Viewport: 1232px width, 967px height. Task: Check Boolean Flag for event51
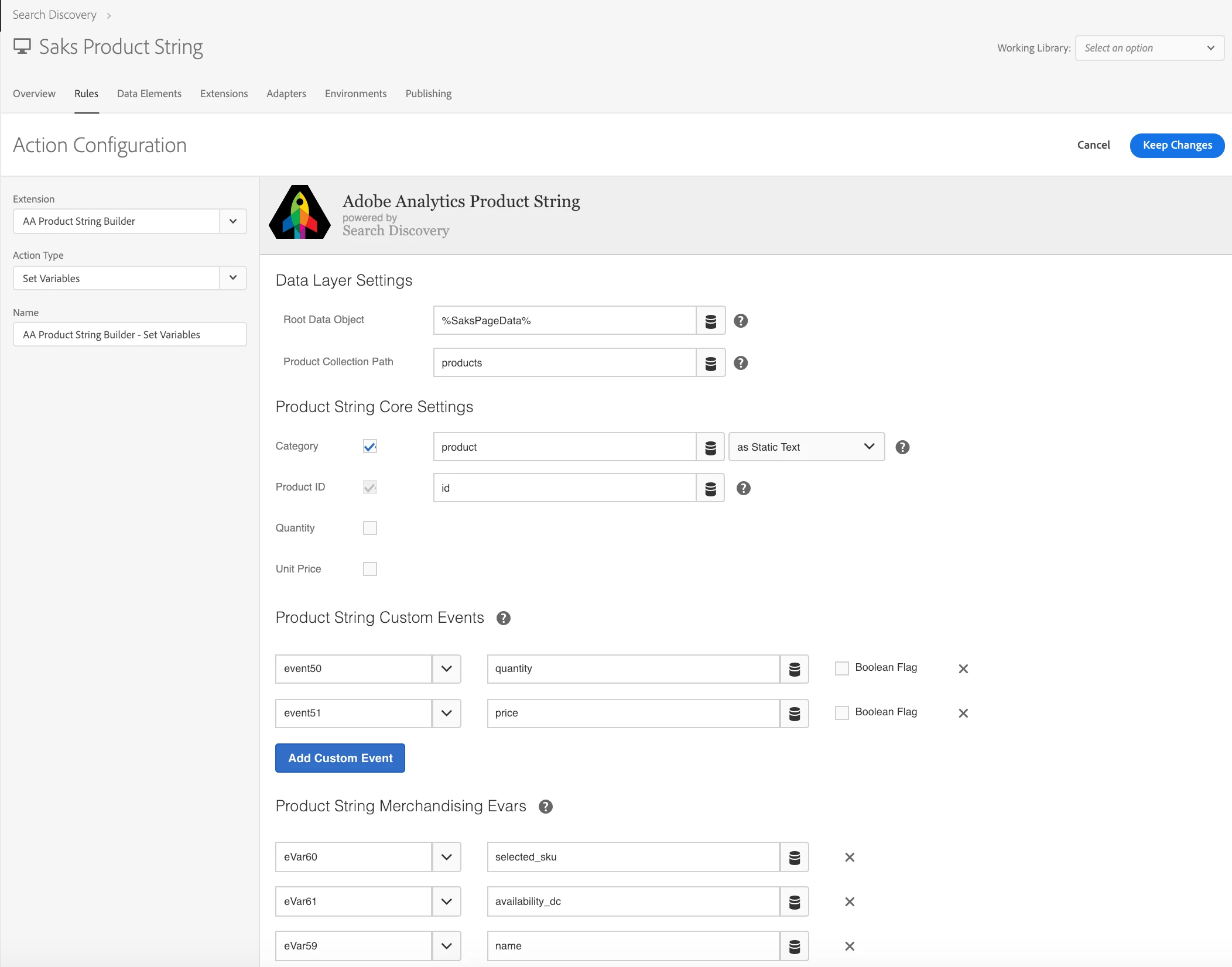(x=841, y=713)
